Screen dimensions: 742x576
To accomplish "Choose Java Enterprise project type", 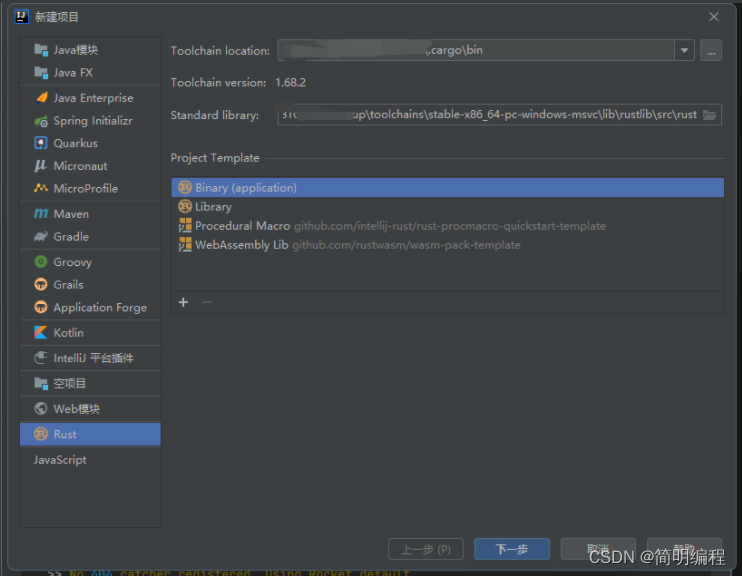I will [x=90, y=97].
